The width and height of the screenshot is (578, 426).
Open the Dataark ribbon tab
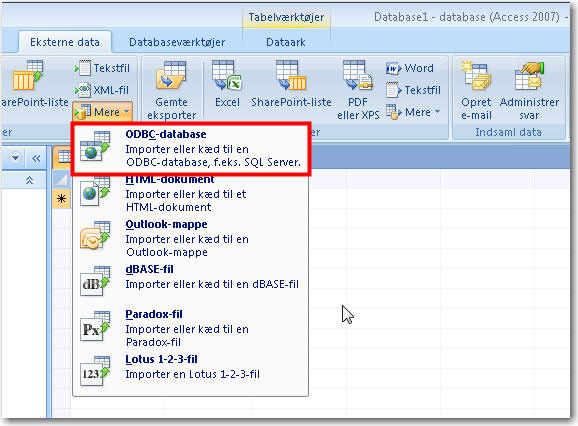pyautogui.click(x=286, y=42)
